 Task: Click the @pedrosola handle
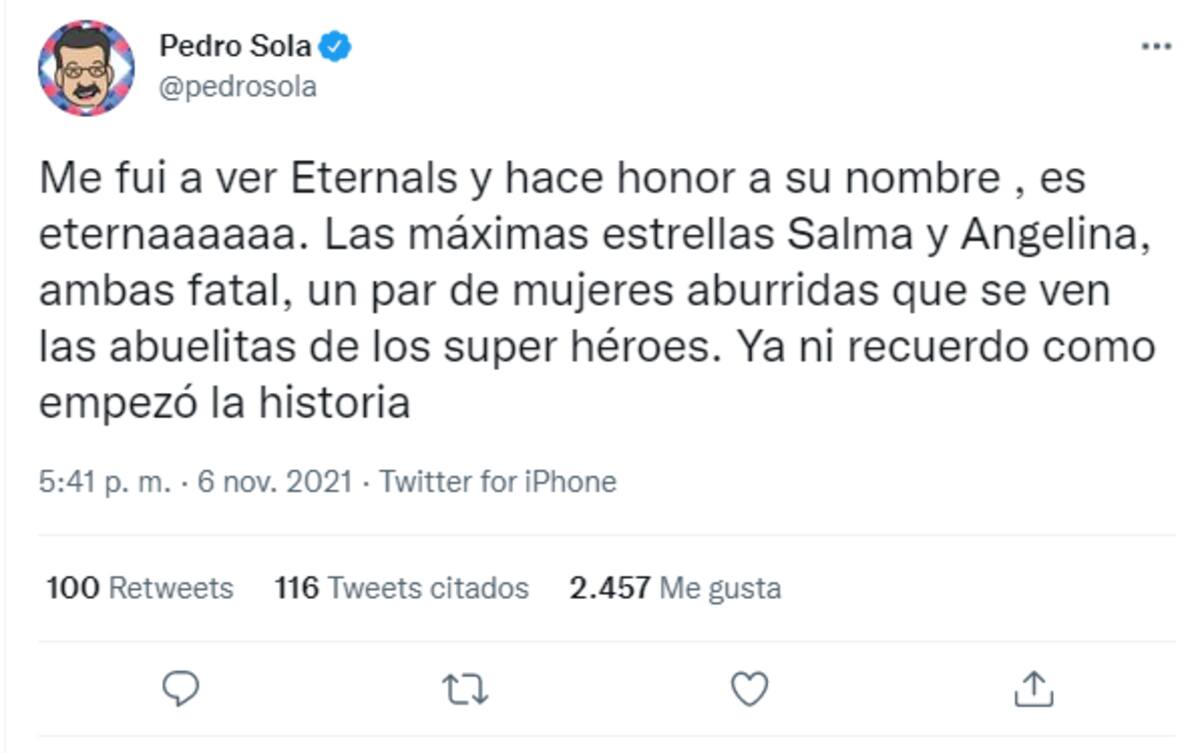click(x=238, y=87)
